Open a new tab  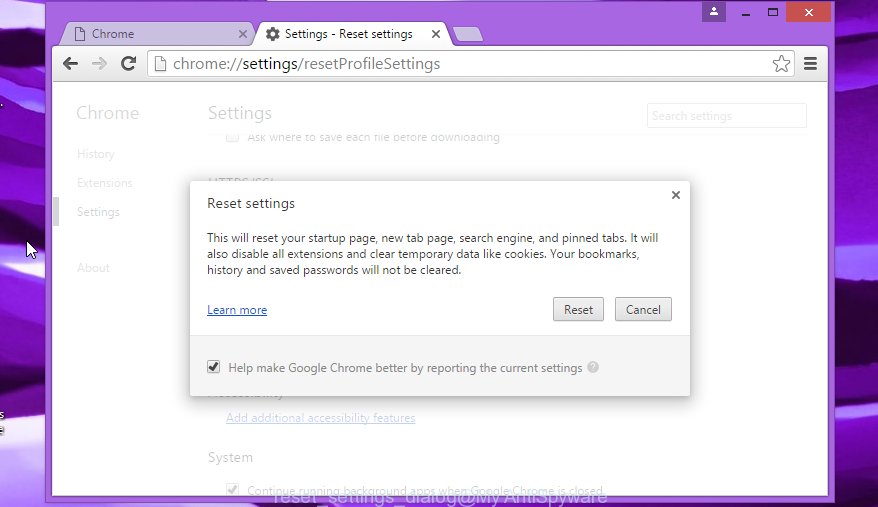click(467, 35)
